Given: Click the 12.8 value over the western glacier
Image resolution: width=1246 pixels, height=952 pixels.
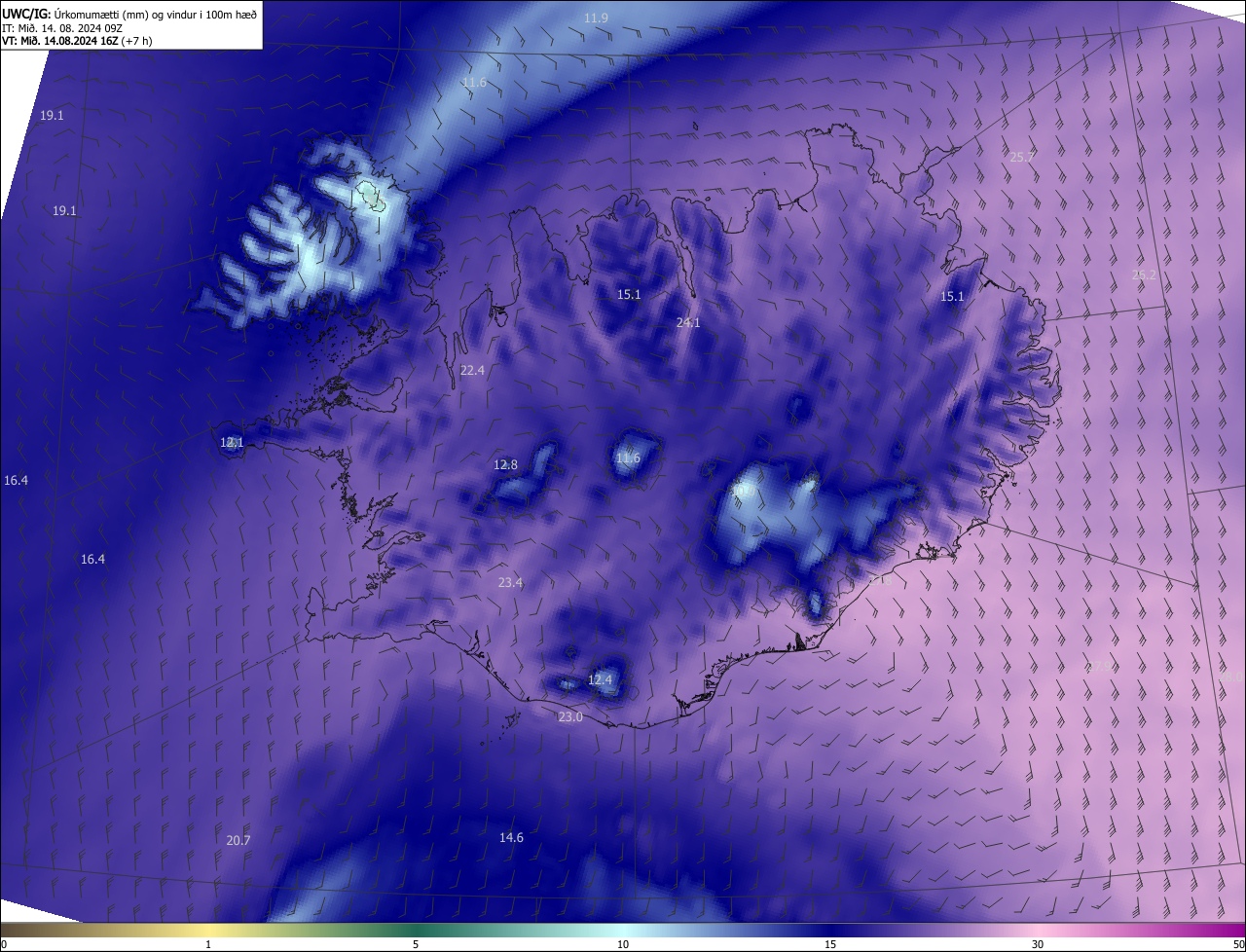Looking at the screenshot, I should click(505, 464).
